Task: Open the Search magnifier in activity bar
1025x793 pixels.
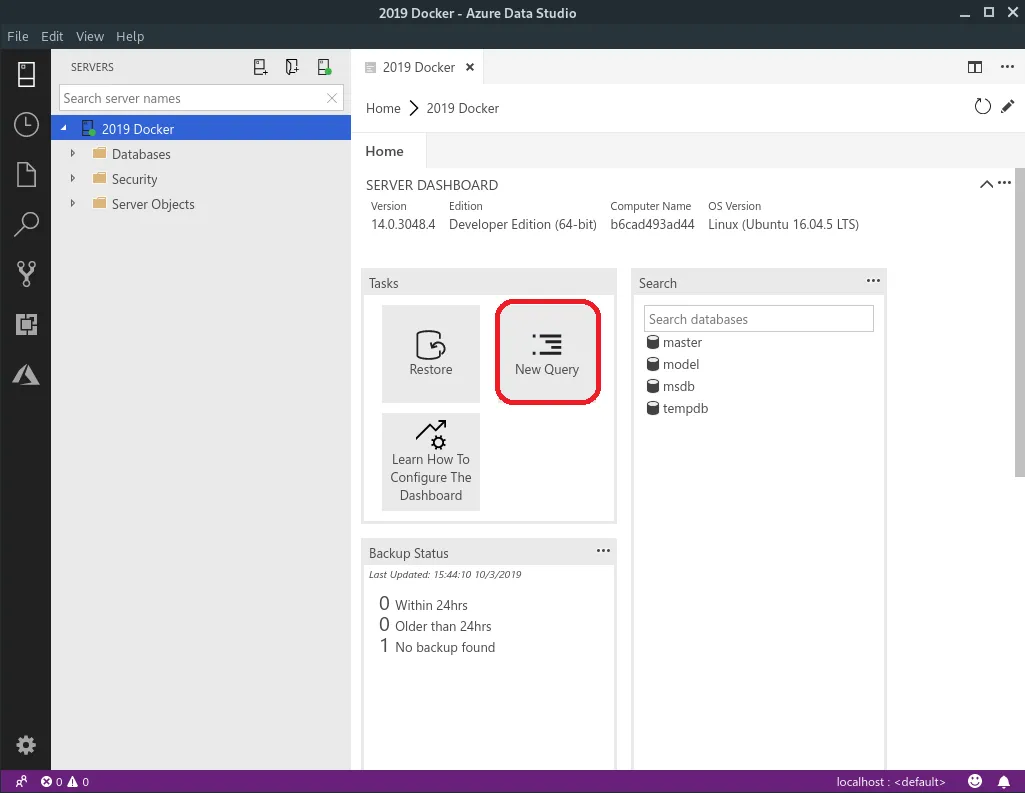Action: click(x=26, y=224)
